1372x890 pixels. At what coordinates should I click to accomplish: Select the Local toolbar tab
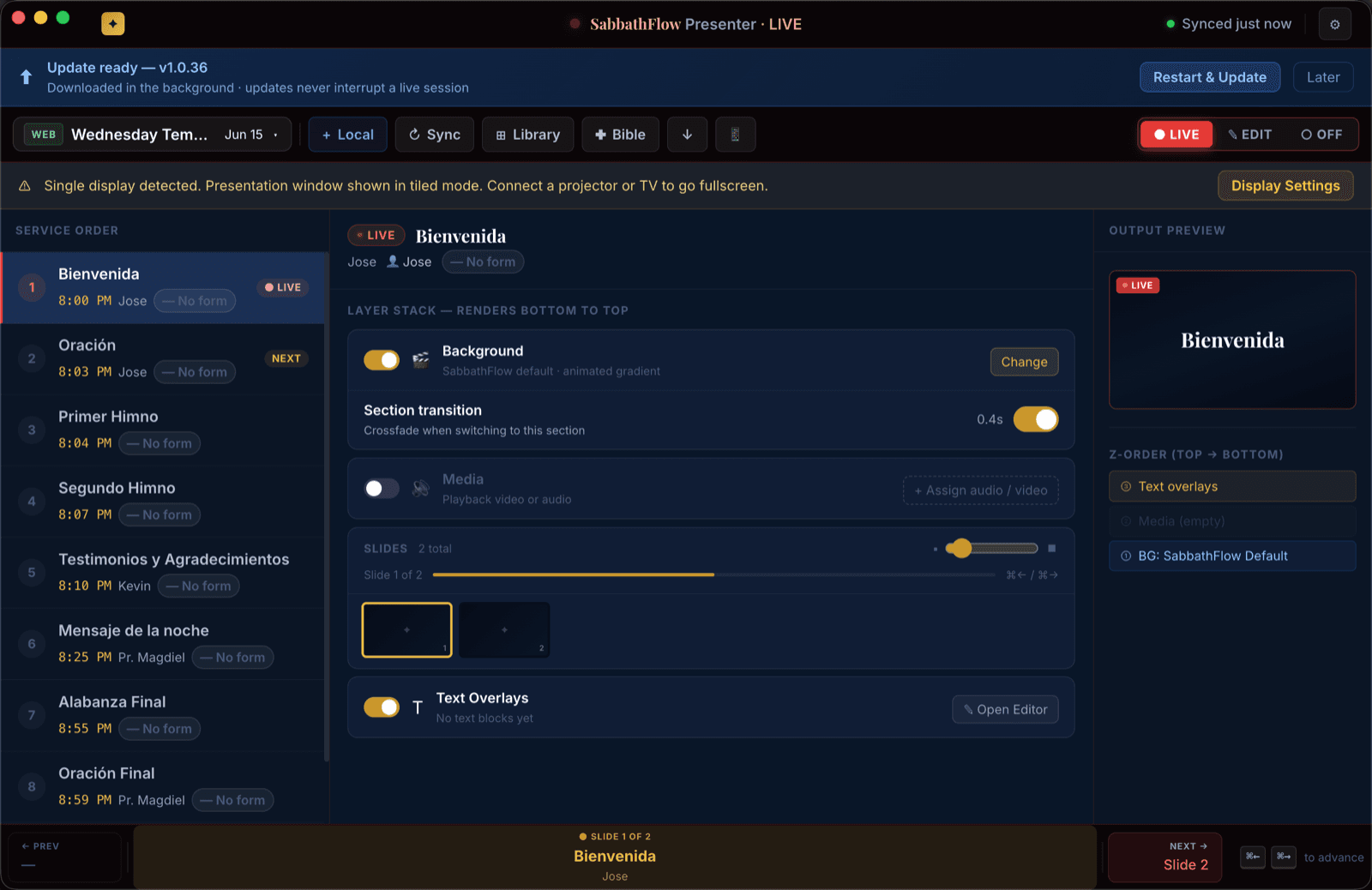(x=348, y=135)
